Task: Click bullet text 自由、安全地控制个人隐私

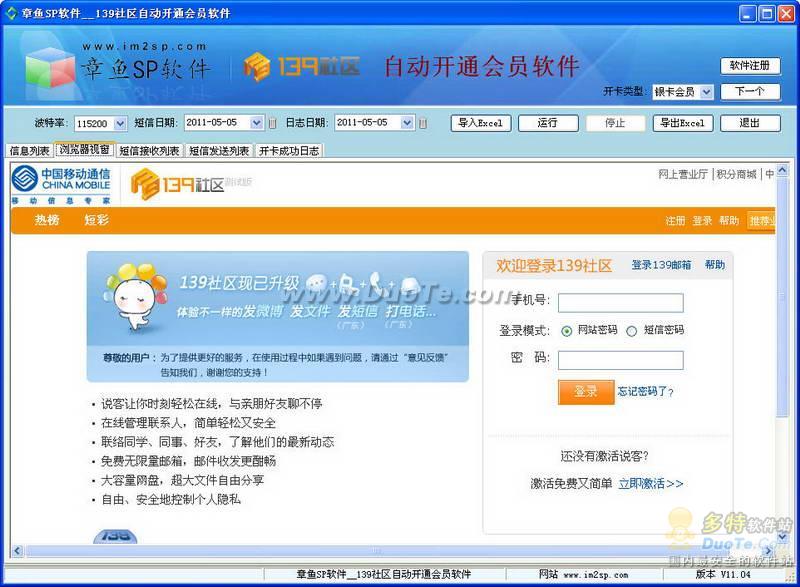Action: (170, 500)
